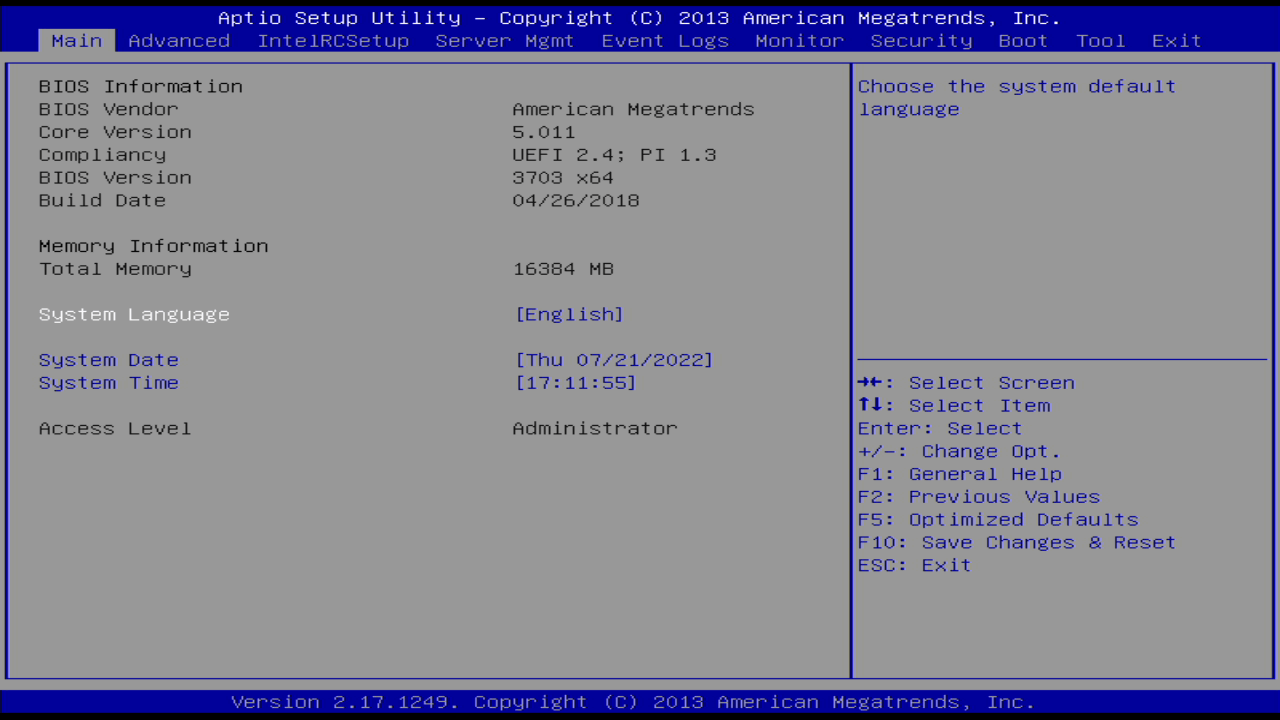Open the IntelRCSetup tab
Screen dimensions: 1280x720
tap(333, 41)
